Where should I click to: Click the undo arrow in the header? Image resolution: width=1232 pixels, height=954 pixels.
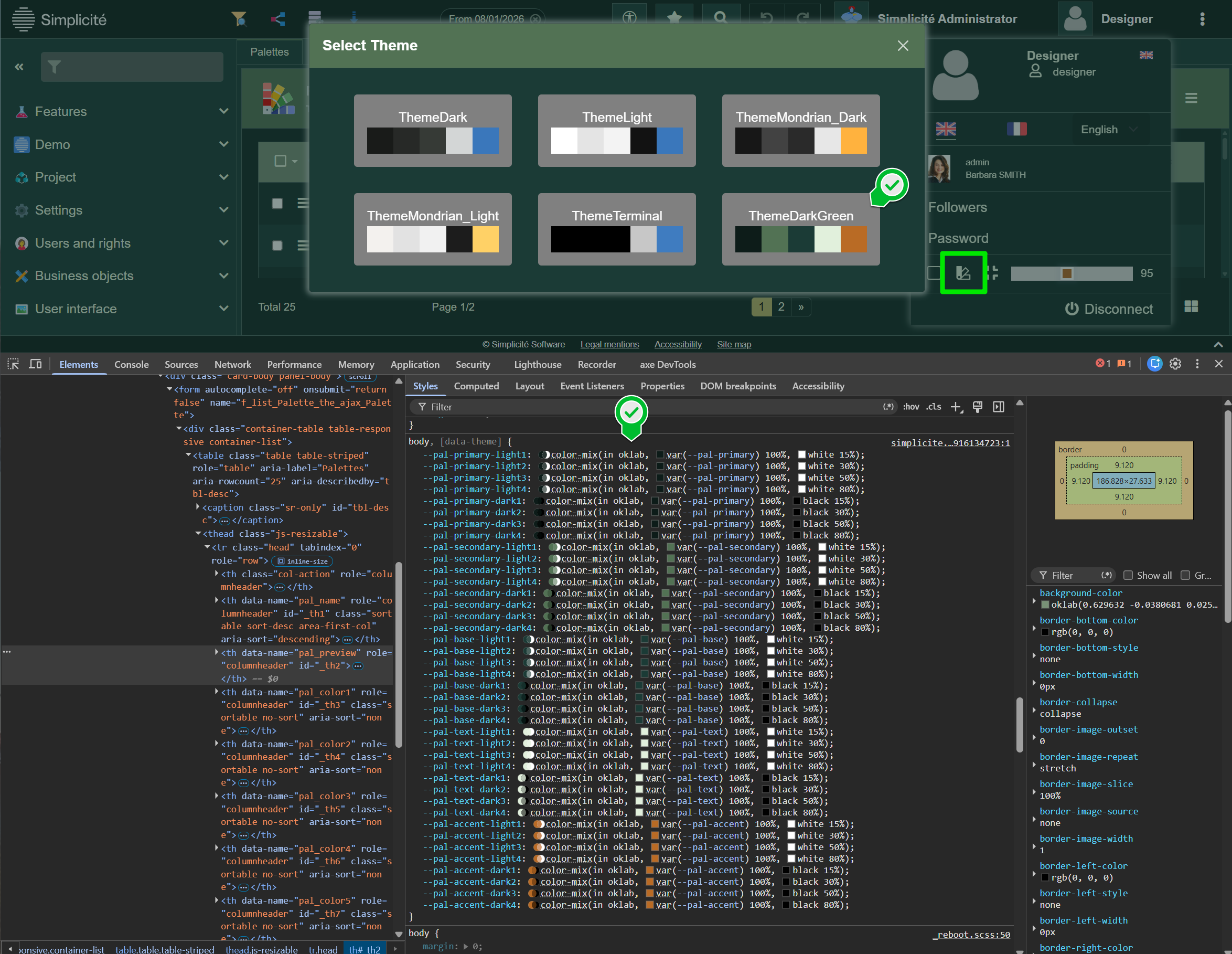tap(766, 18)
